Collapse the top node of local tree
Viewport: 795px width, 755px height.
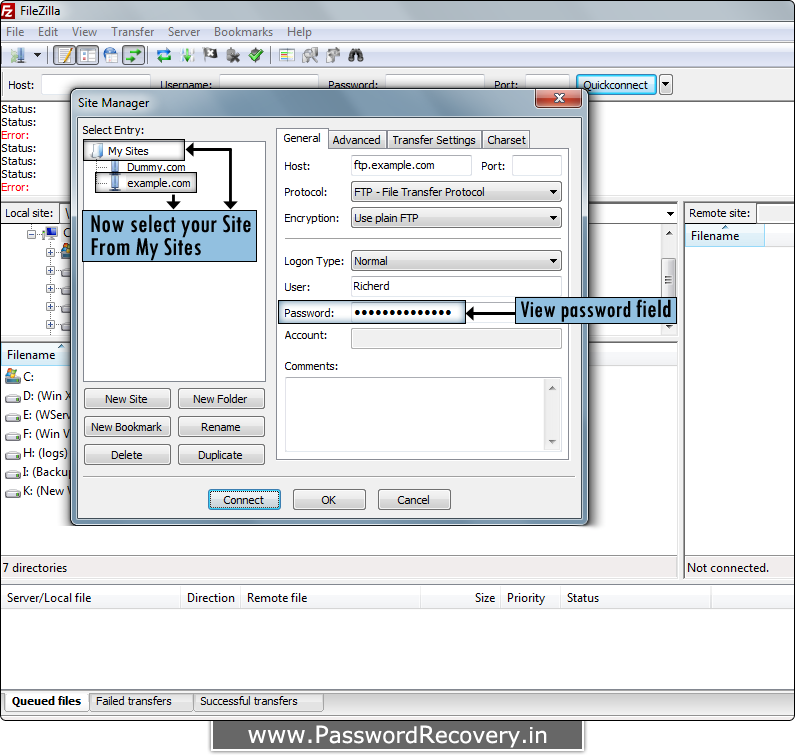[x=31, y=234]
